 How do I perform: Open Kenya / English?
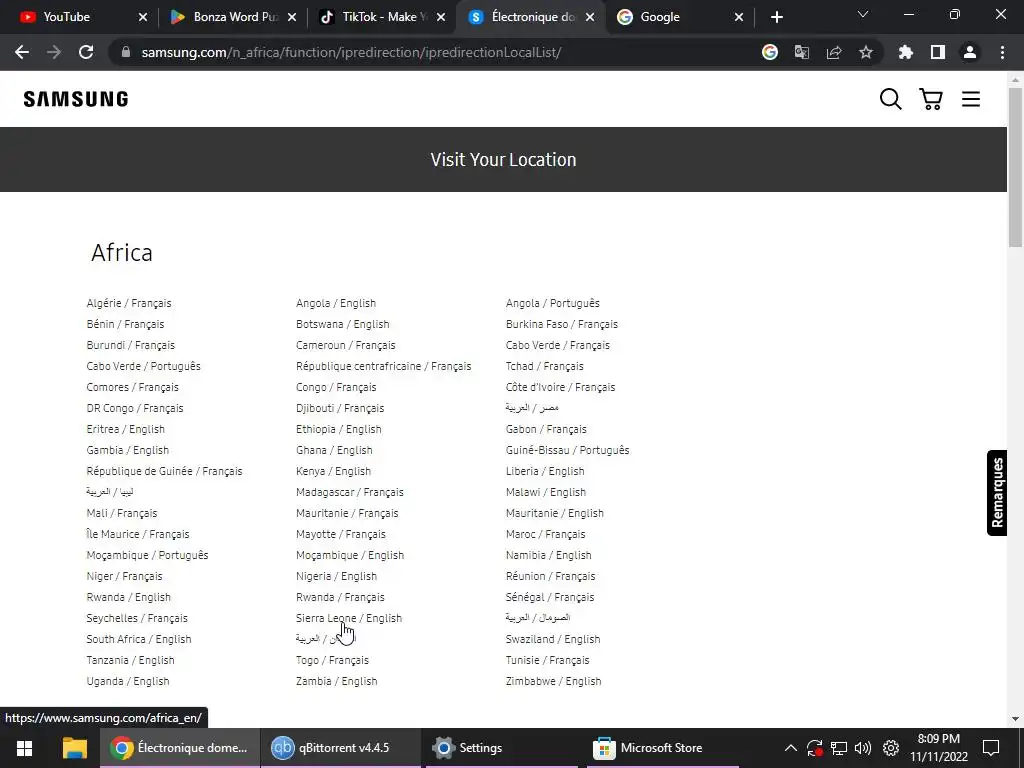pyautogui.click(x=333, y=471)
